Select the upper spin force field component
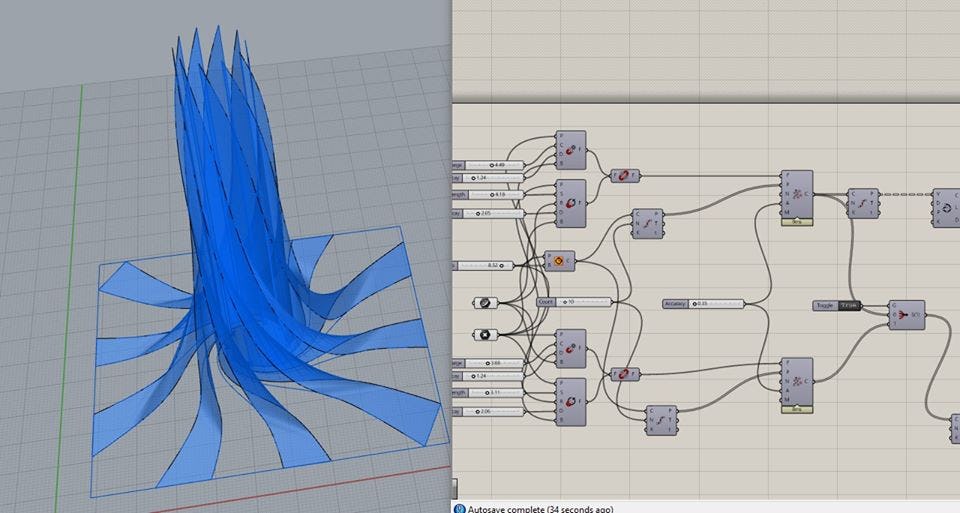The image size is (960, 513). coord(570,202)
